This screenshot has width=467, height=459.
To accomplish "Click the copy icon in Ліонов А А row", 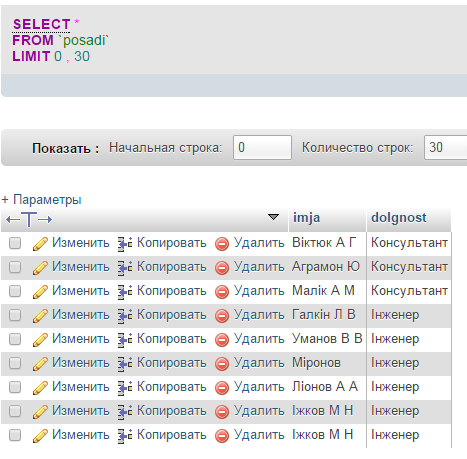I will coord(125,388).
